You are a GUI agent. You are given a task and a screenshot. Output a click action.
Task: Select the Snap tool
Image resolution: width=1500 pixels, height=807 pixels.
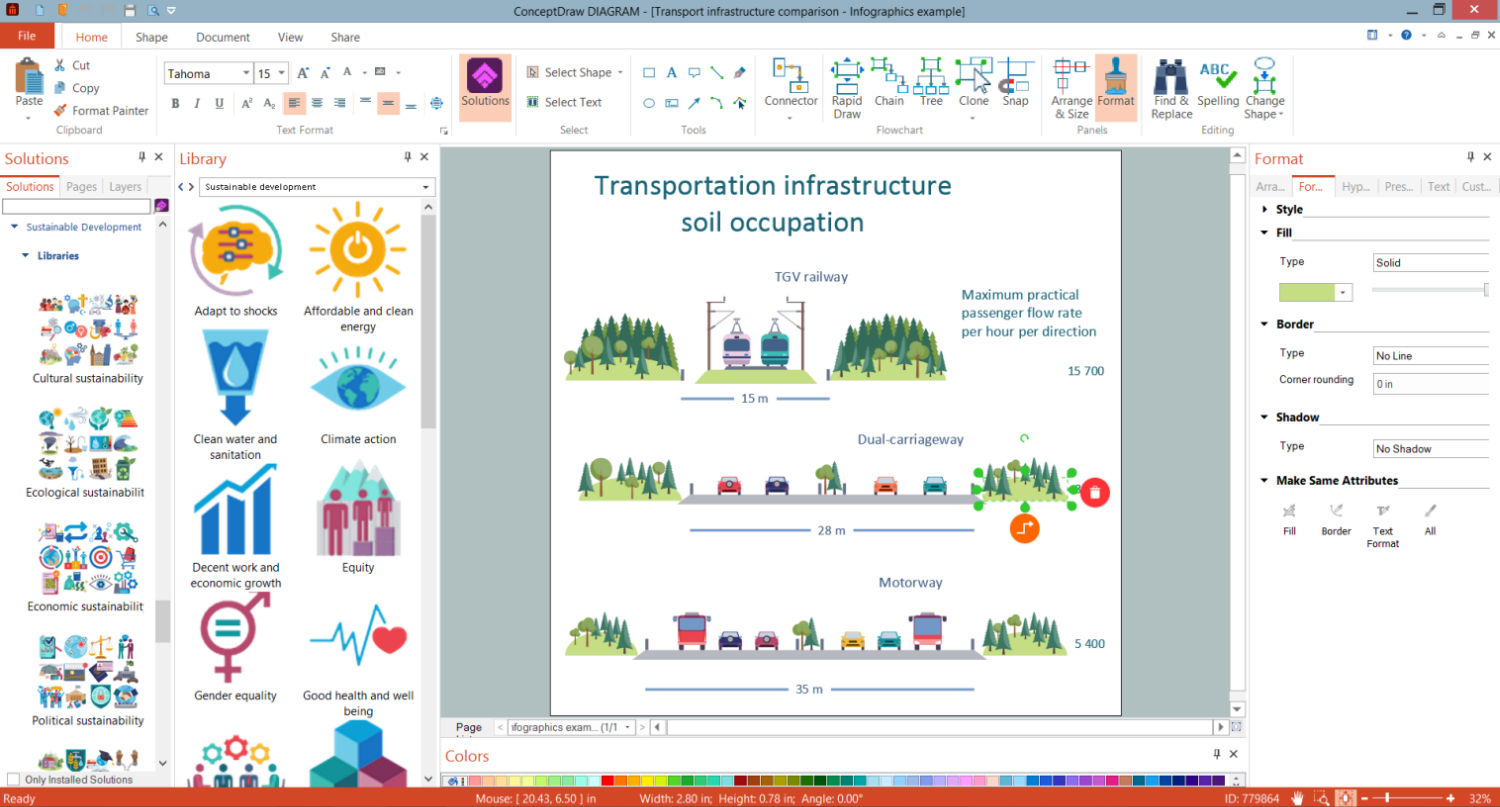click(x=1015, y=83)
